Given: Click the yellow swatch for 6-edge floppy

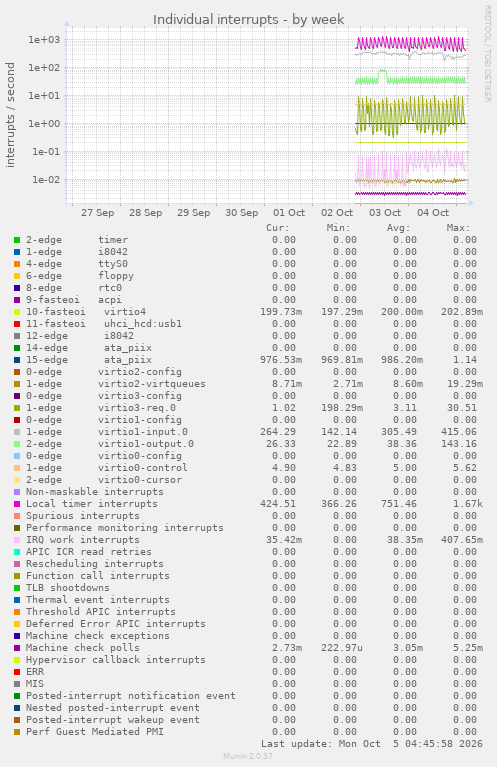Looking at the screenshot, I should [17, 276].
